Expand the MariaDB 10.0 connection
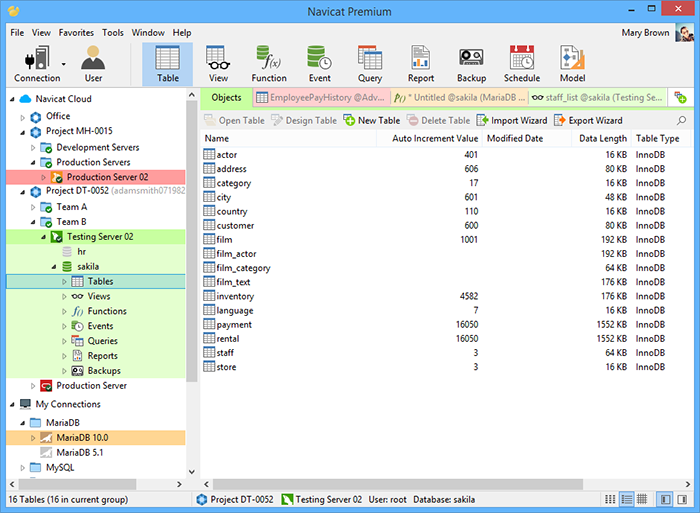This screenshot has width=700, height=513. 33,438
